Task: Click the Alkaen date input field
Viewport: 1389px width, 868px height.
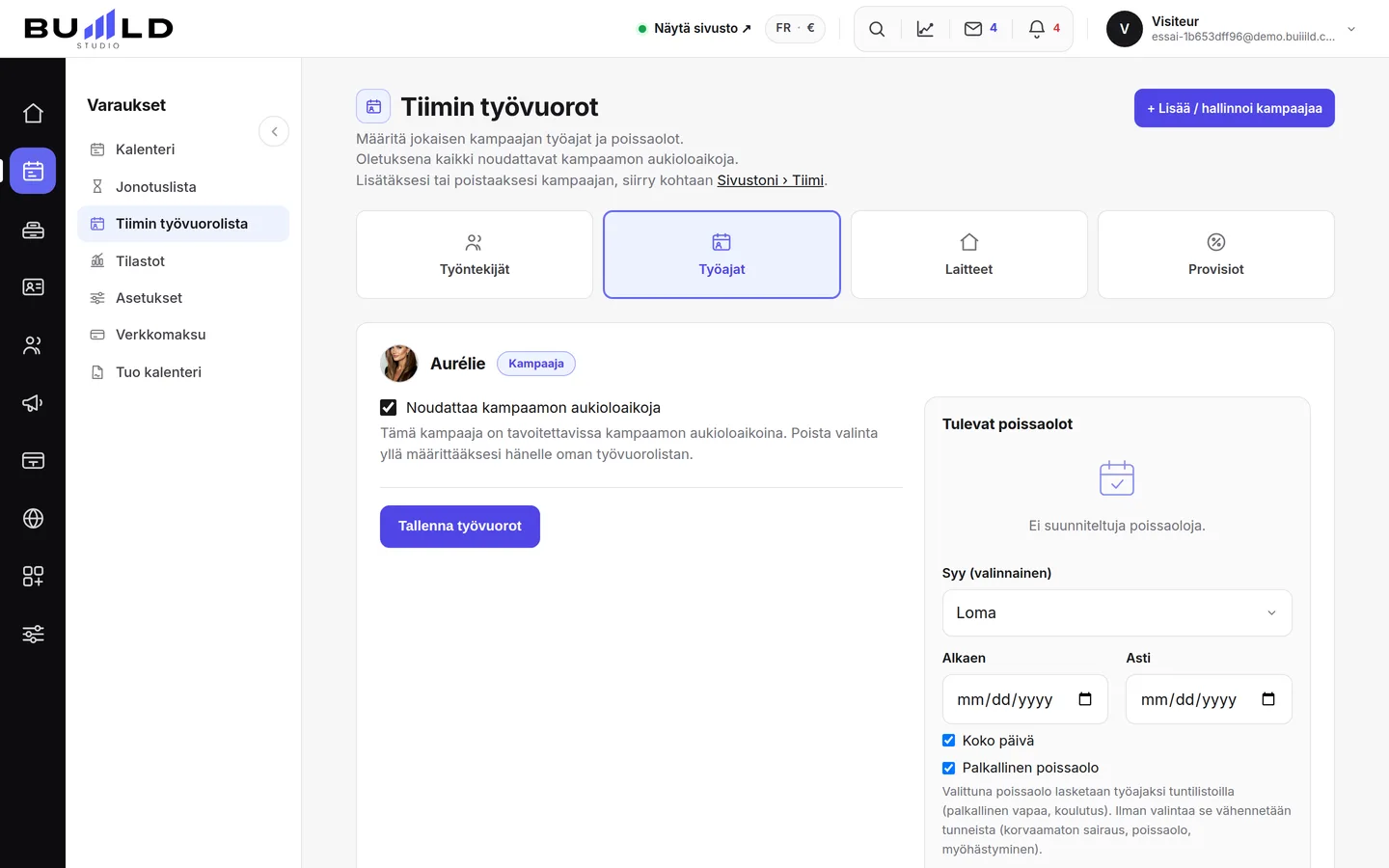Action: (1025, 699)
